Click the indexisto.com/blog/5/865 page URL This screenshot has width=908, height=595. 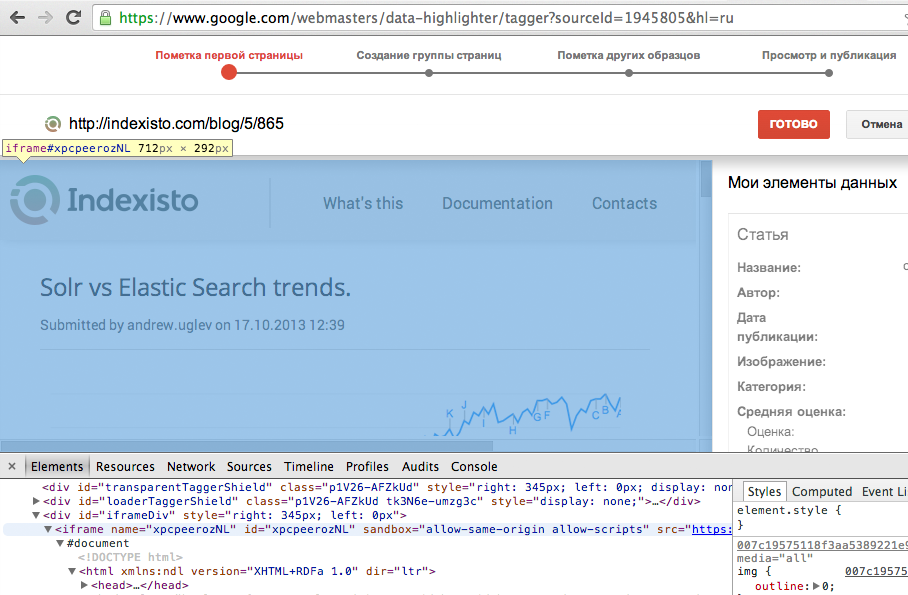(x=176, y=123)
